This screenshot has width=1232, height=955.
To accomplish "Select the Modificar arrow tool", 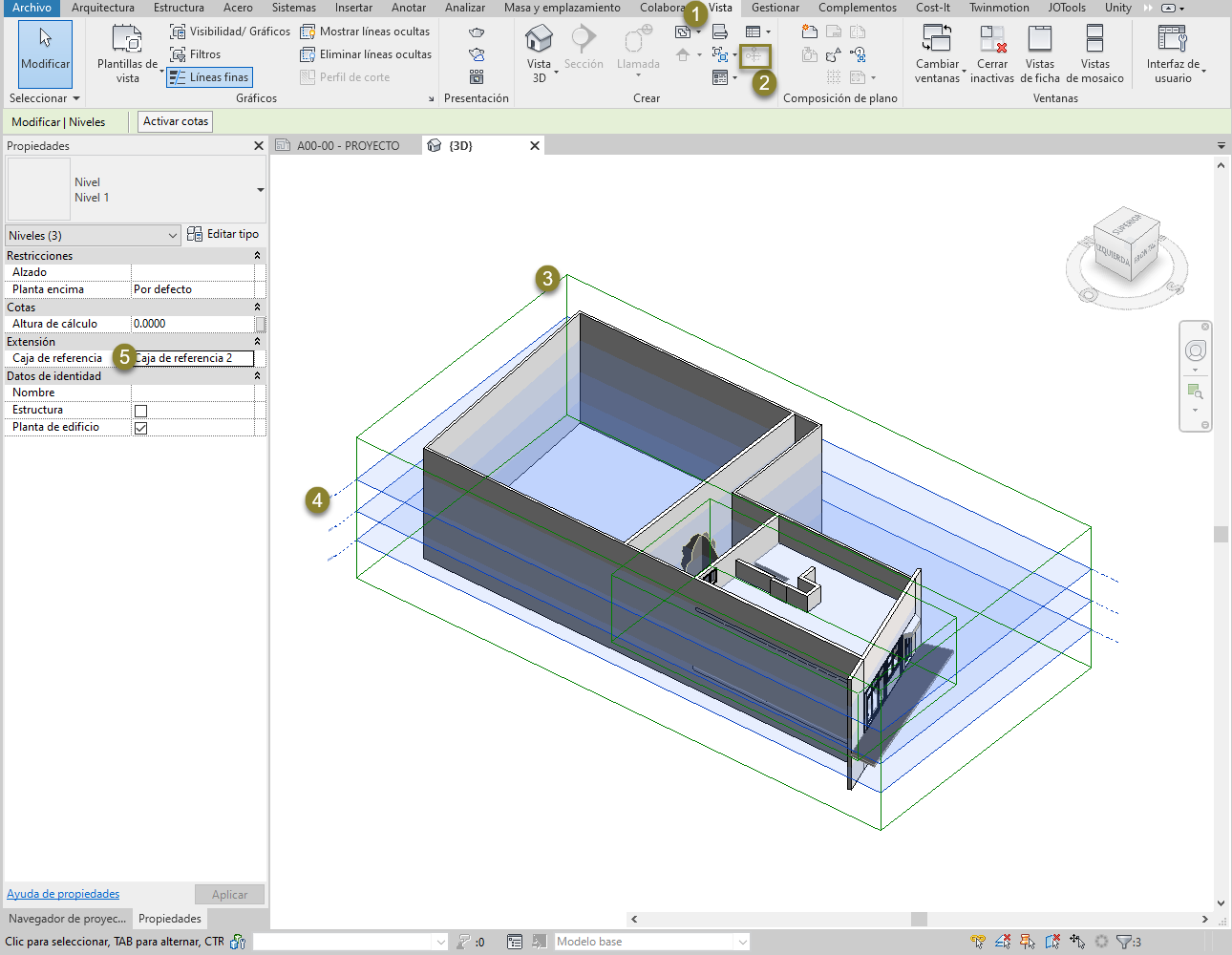I will [x=45, y=53].
